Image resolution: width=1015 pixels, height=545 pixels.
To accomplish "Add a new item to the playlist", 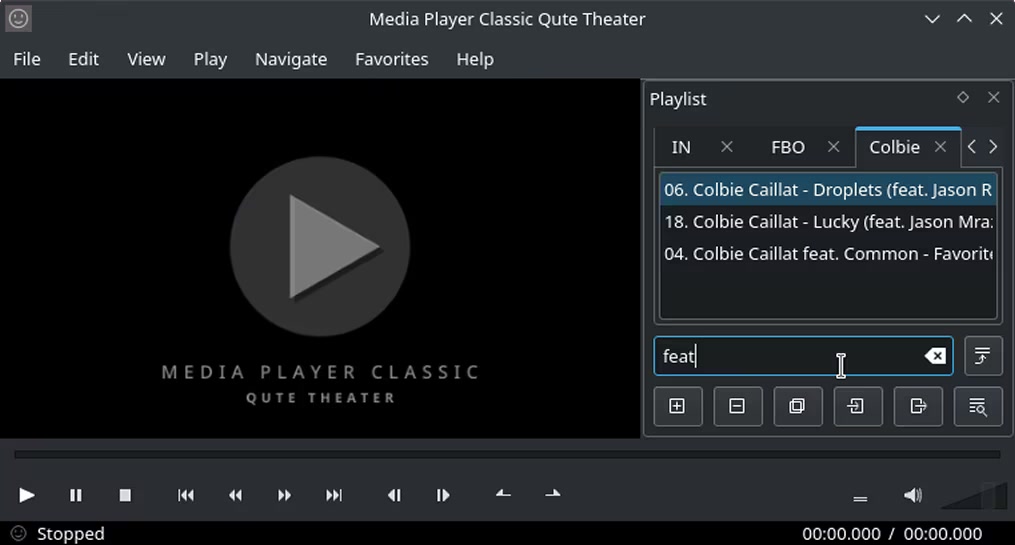I will click(677, 406).
